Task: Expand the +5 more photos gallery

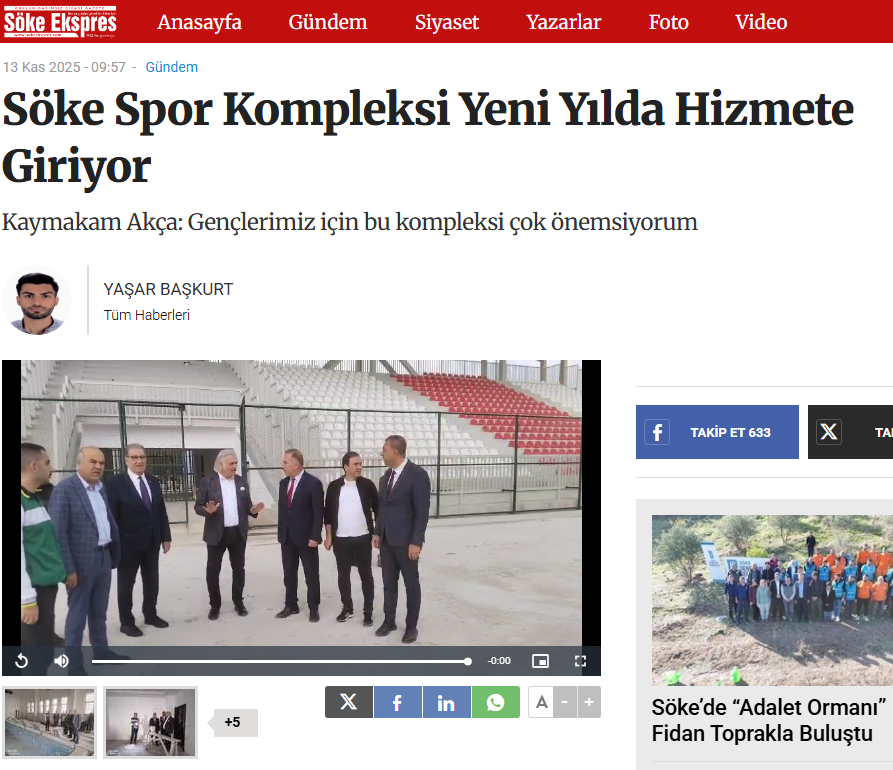Action: click(235, 722)
